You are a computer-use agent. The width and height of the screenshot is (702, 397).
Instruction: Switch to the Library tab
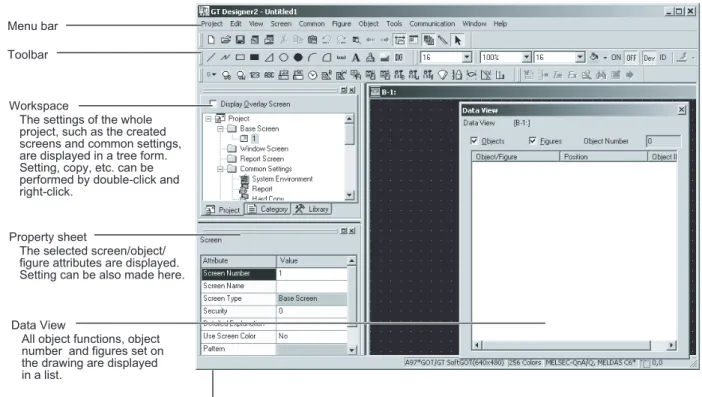pos(312,209)
